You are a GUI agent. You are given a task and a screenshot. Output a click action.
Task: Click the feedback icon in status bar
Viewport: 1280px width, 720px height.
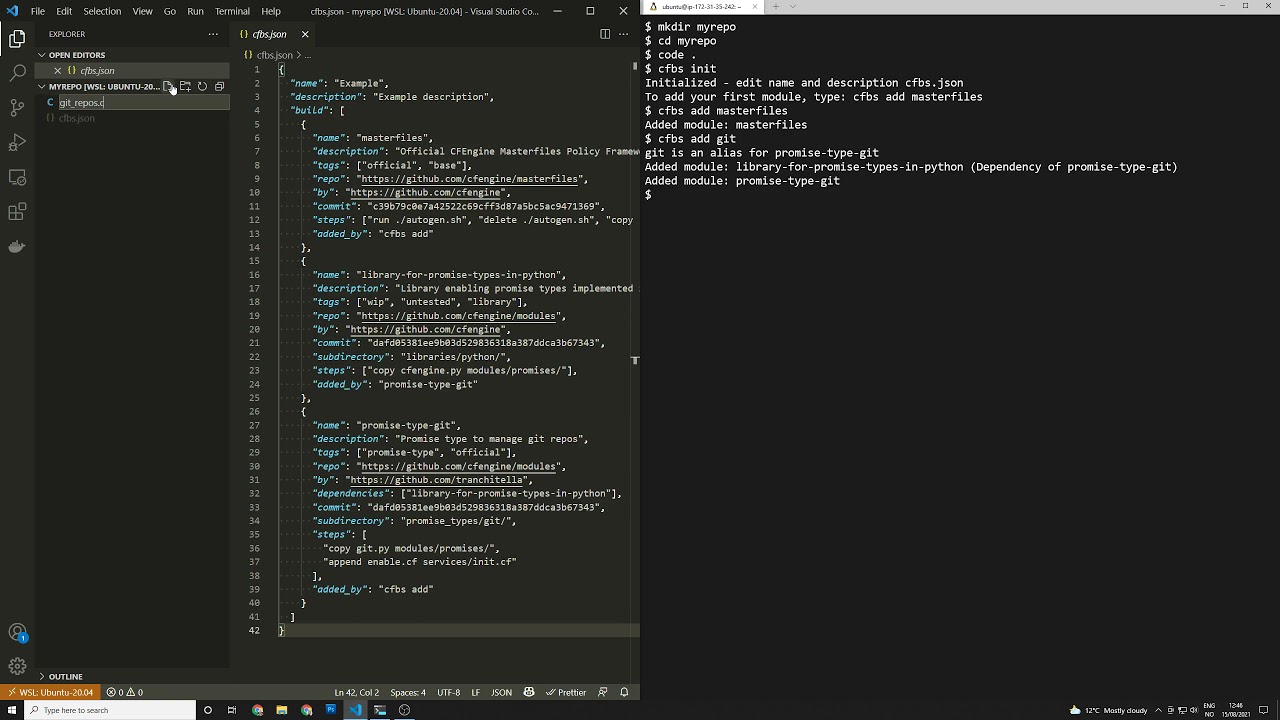pyautogui.click(x=602, y=692)
